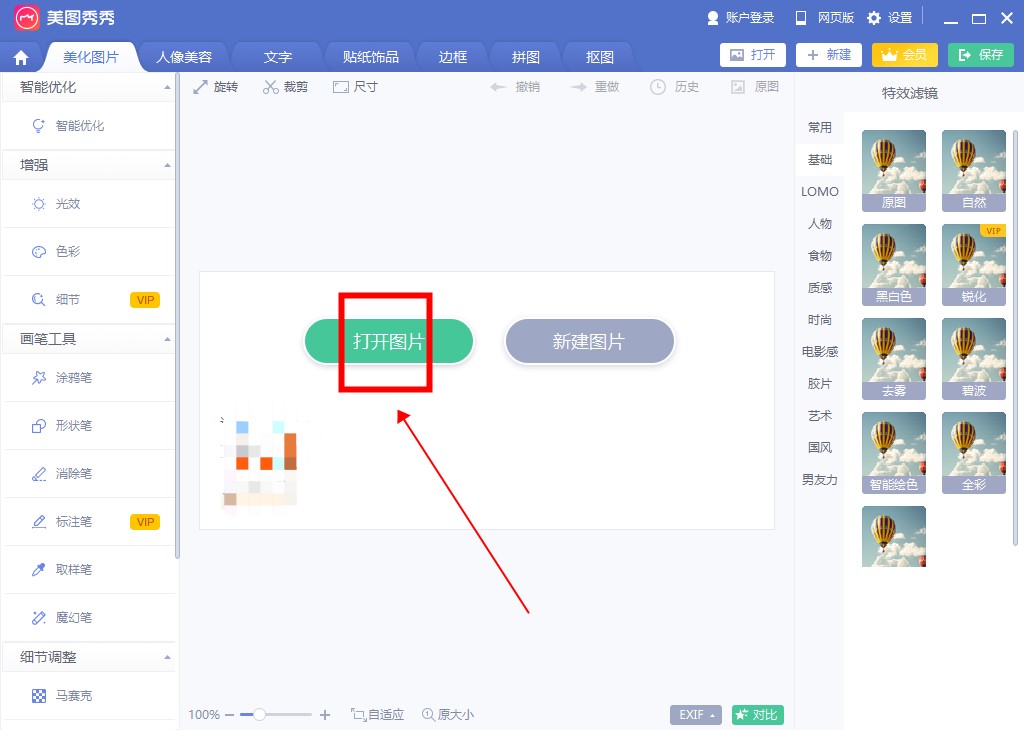Apply 自然 filter thumbnail
The image size is (1024, 730).
click(974, 170)
